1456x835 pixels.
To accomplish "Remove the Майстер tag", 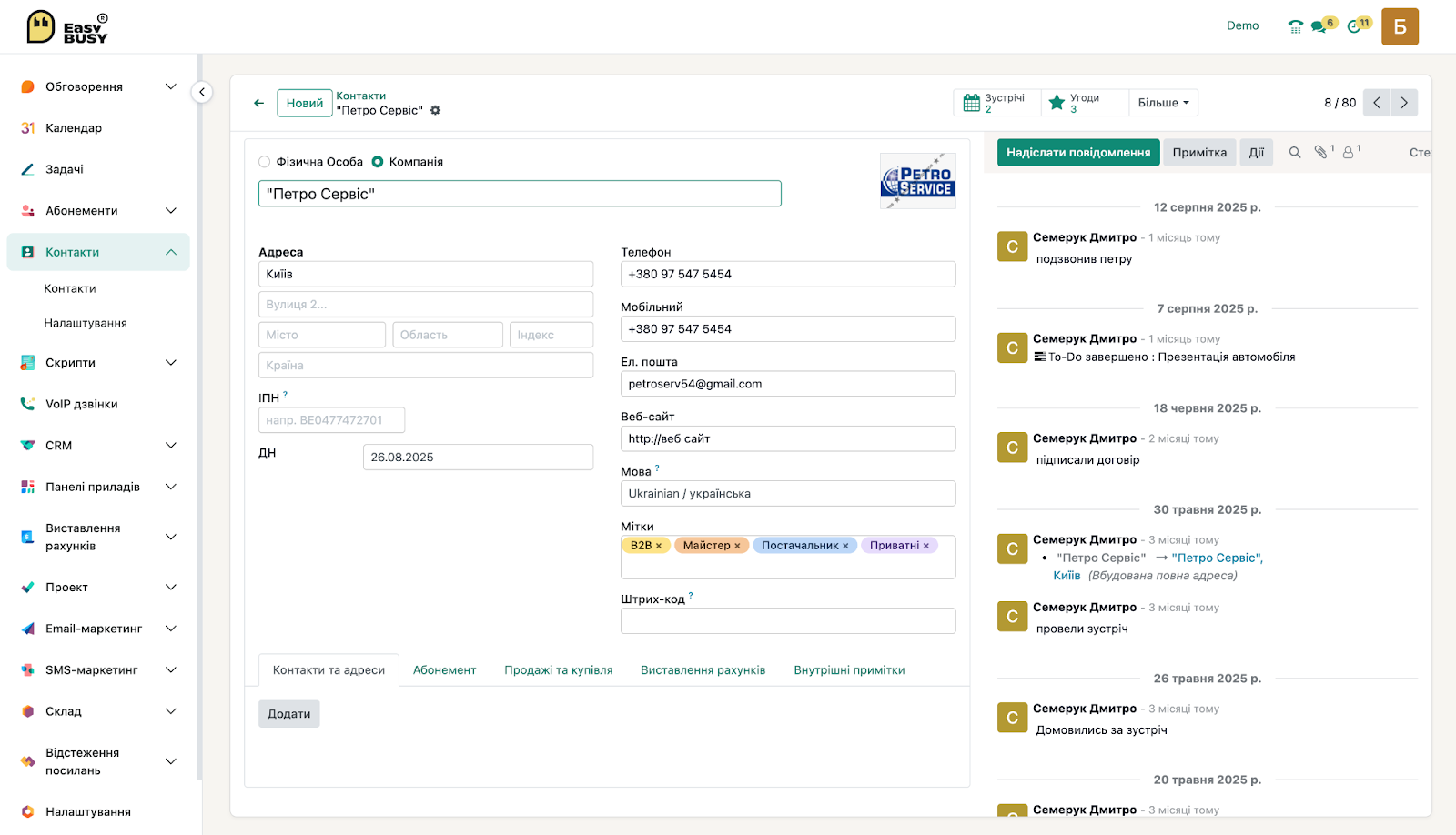I will pos(737,546).
